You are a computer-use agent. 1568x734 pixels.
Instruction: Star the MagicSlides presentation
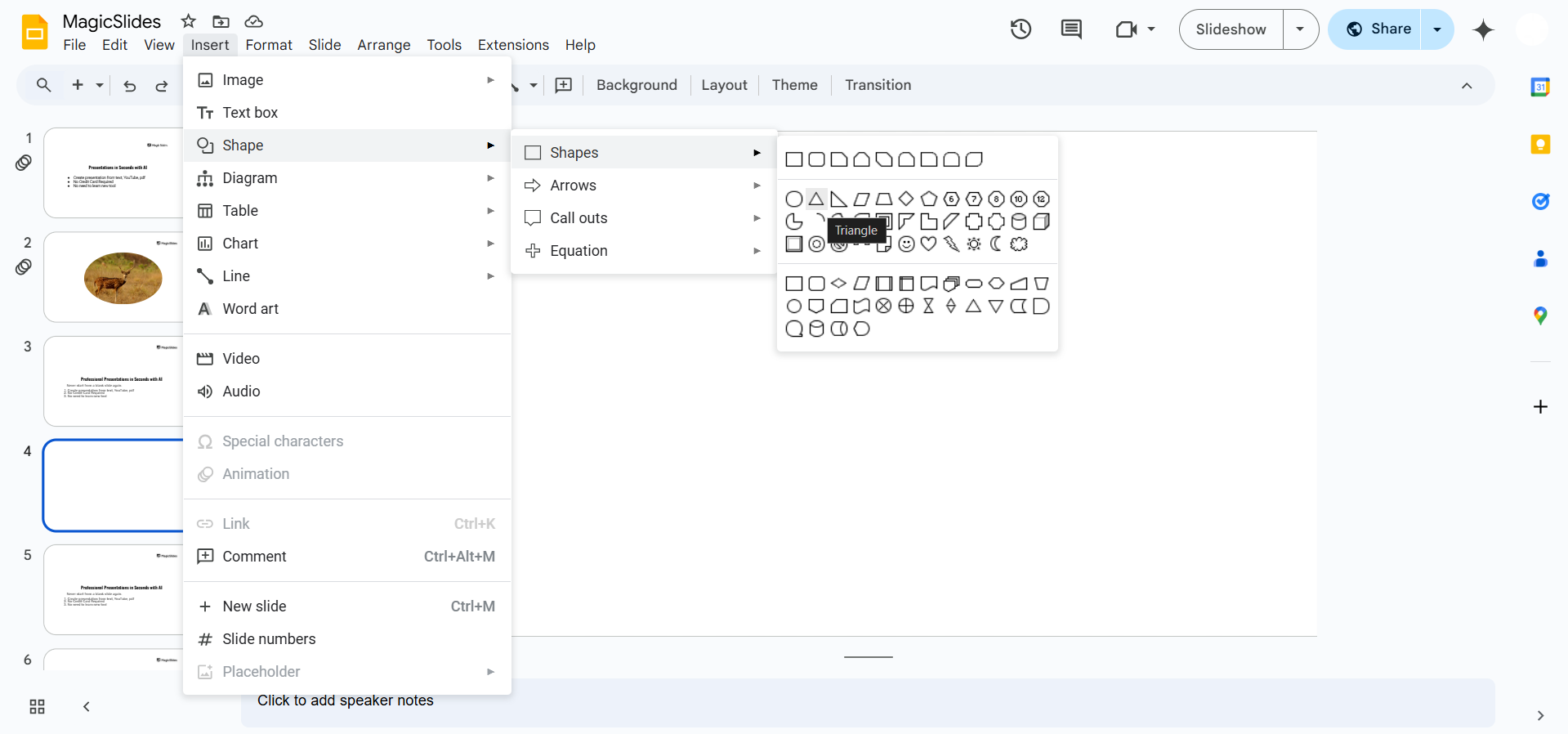(189, 21)
